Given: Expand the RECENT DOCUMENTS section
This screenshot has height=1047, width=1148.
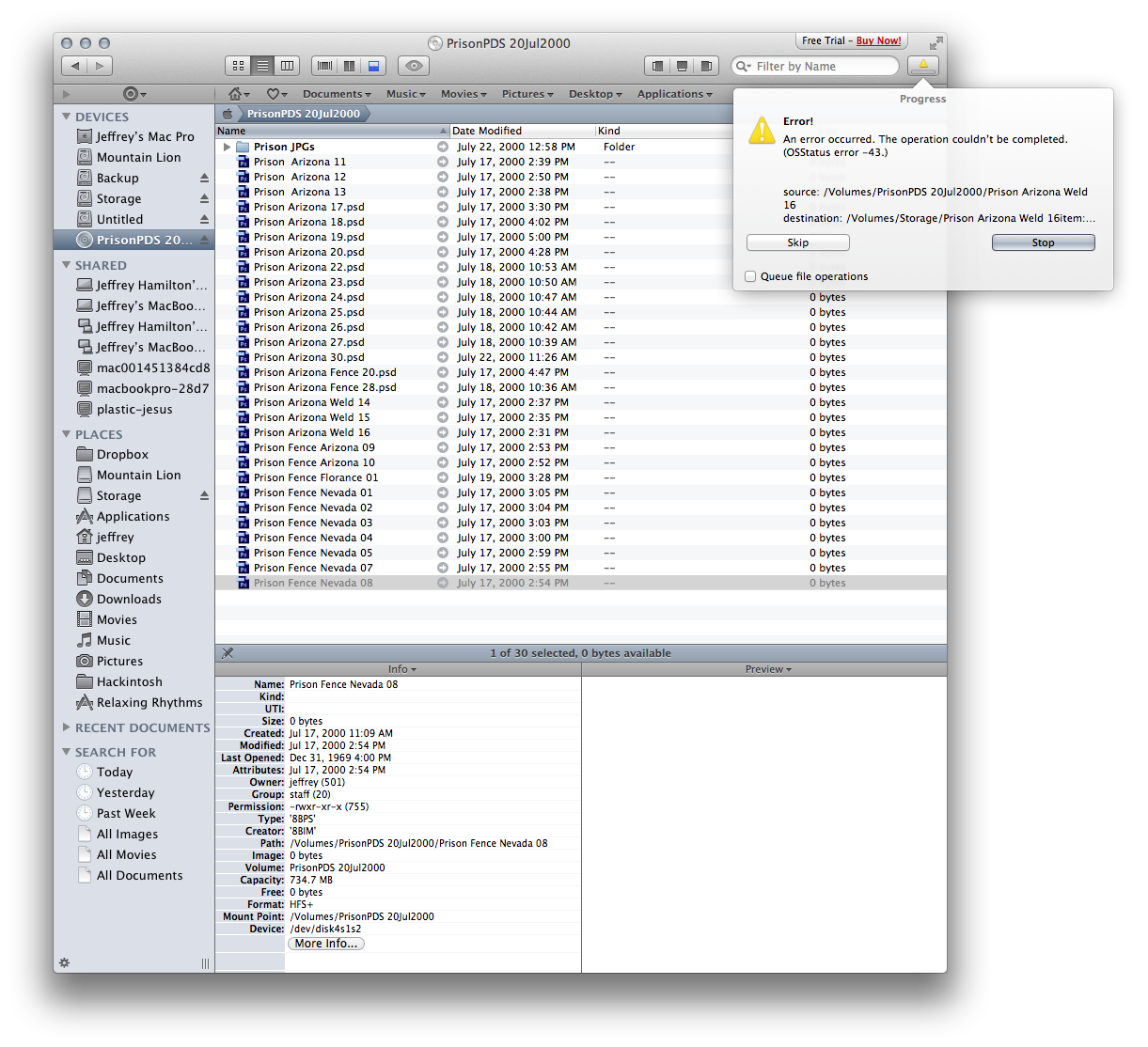Looking at the screenshot, I should click(66, 727).
